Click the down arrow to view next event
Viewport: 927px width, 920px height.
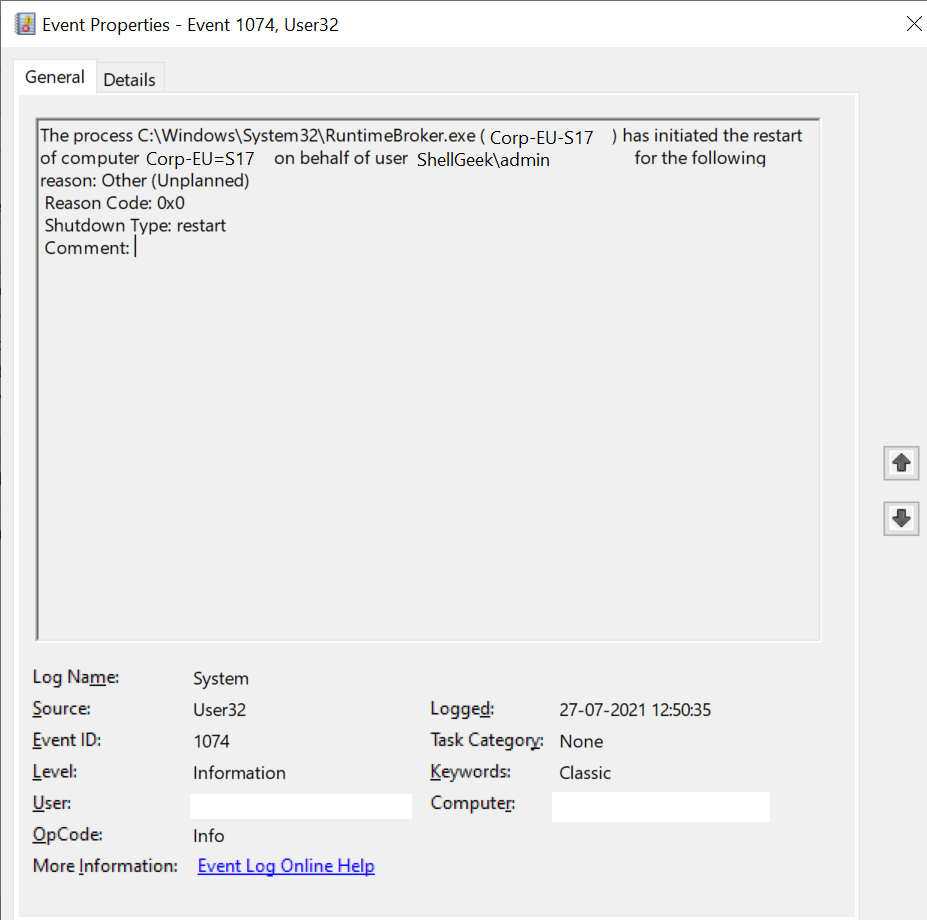coord(900,518)
